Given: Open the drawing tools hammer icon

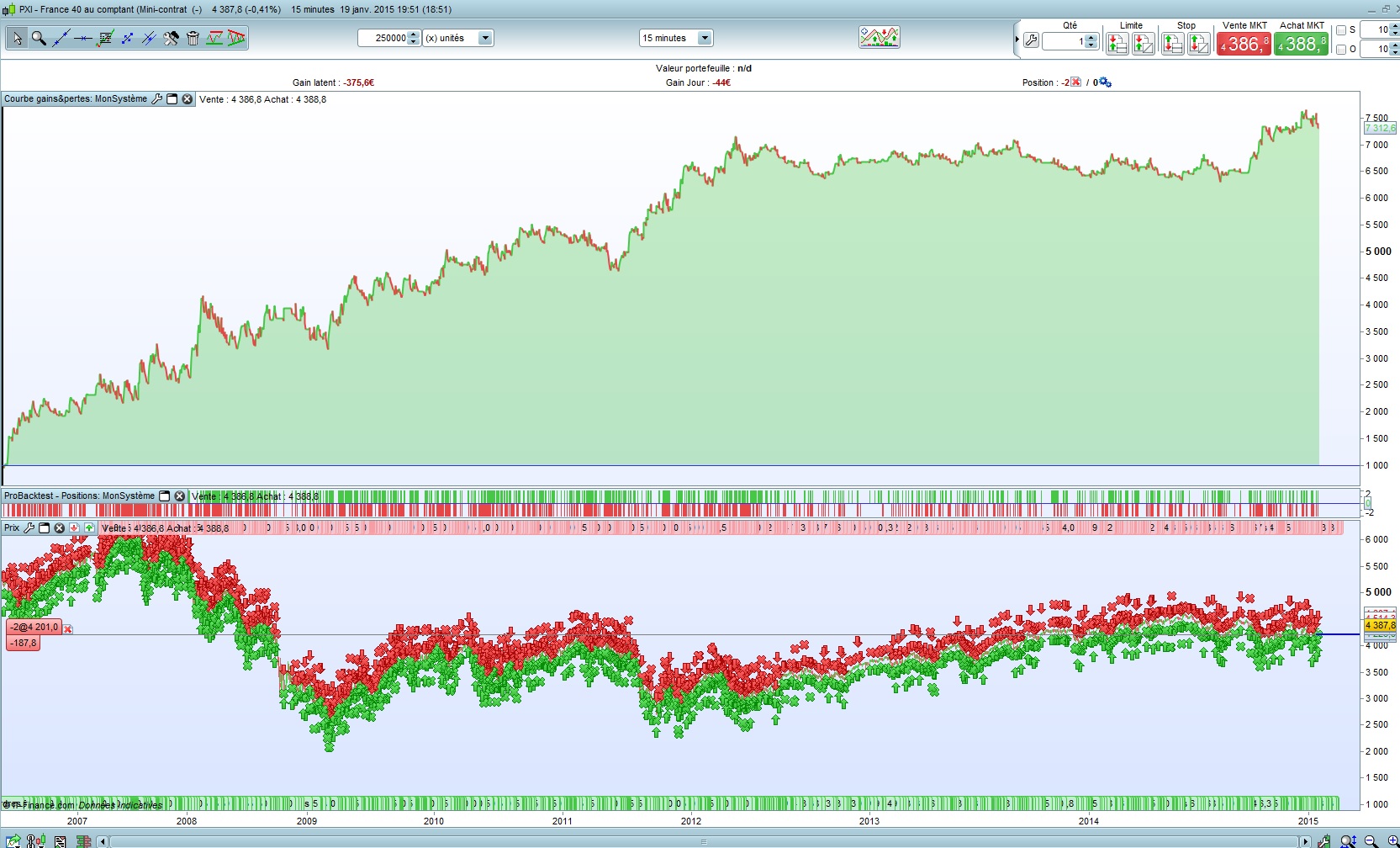Looking at the screenshot, I should 171,38.
